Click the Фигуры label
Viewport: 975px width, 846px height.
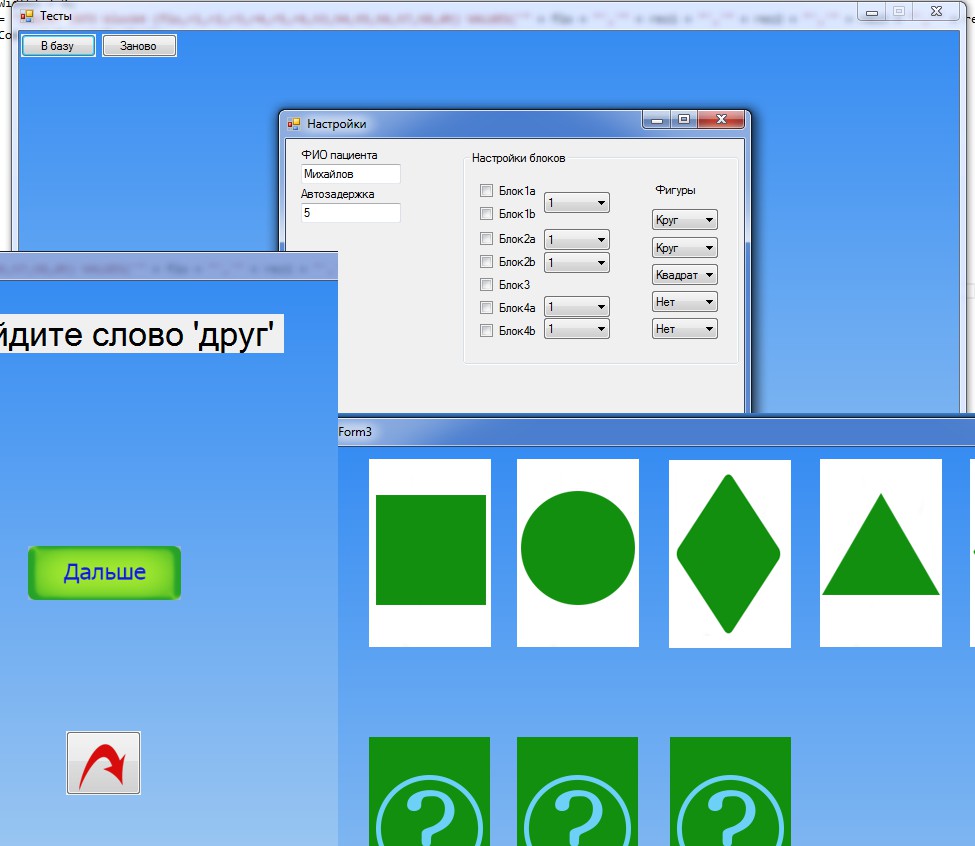(675, 190)
